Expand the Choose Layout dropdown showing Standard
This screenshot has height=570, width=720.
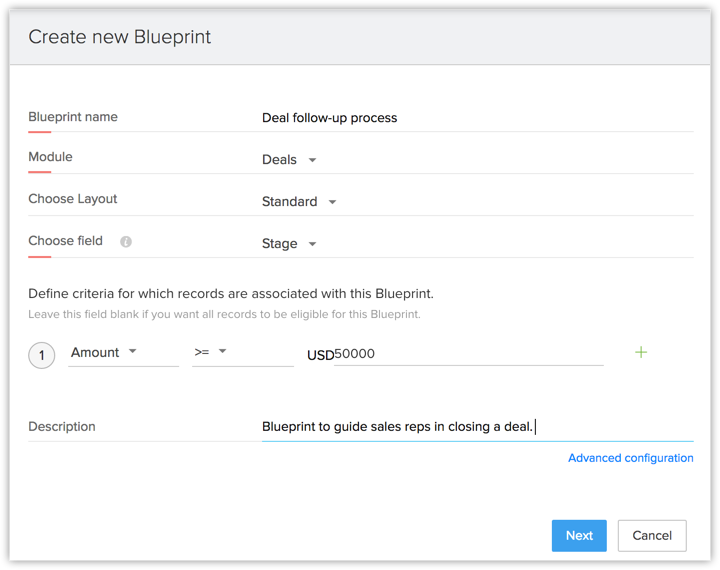click(x=299, y=202)
